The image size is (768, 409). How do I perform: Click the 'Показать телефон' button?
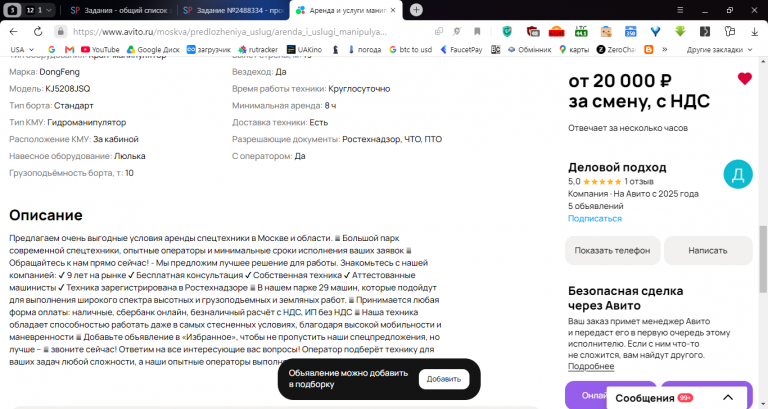(x=612, y=250)
